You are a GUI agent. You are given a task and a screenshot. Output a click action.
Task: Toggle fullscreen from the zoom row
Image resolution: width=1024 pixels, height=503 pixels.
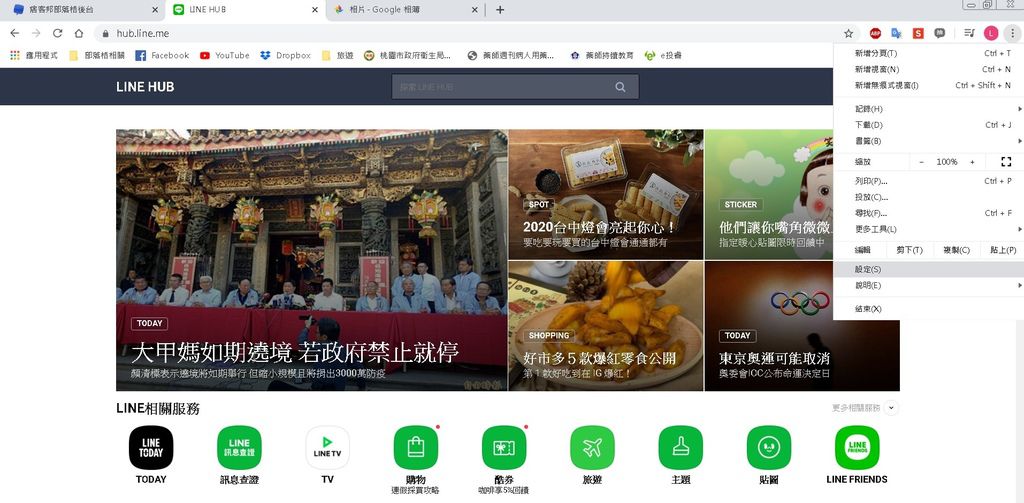click(x=1005, y=161)
